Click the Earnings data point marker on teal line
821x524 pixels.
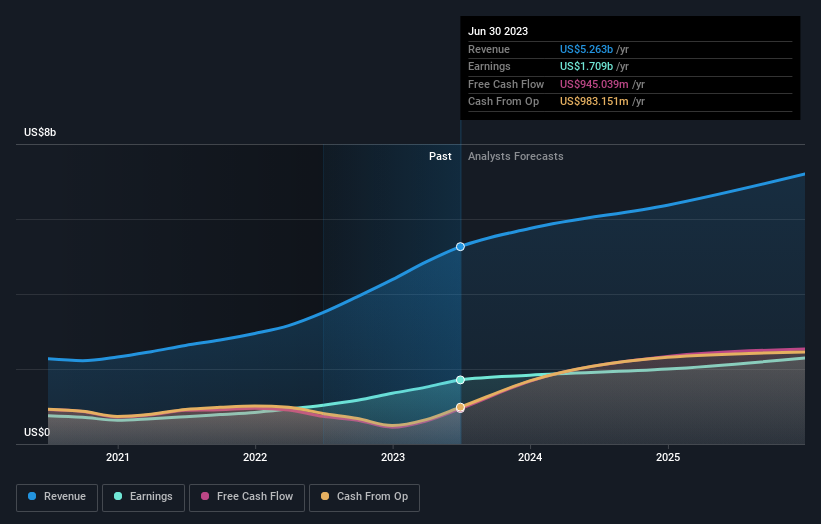pyautogui.click(x=460, y=380)
